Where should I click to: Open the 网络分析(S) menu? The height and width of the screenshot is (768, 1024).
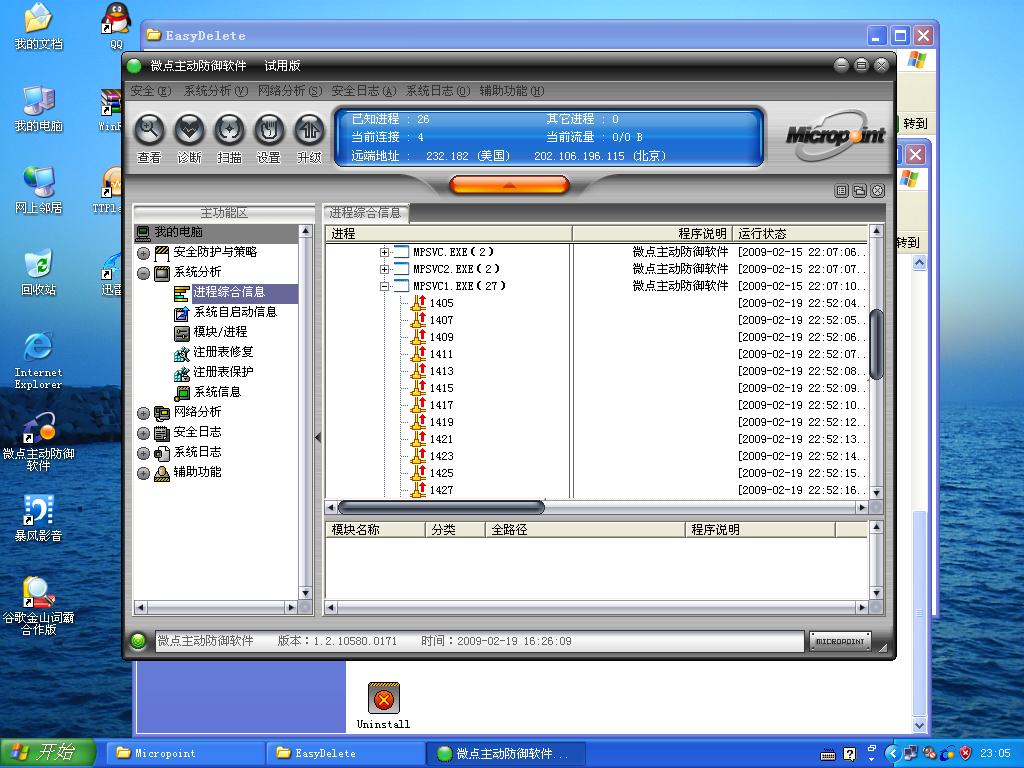290,91
